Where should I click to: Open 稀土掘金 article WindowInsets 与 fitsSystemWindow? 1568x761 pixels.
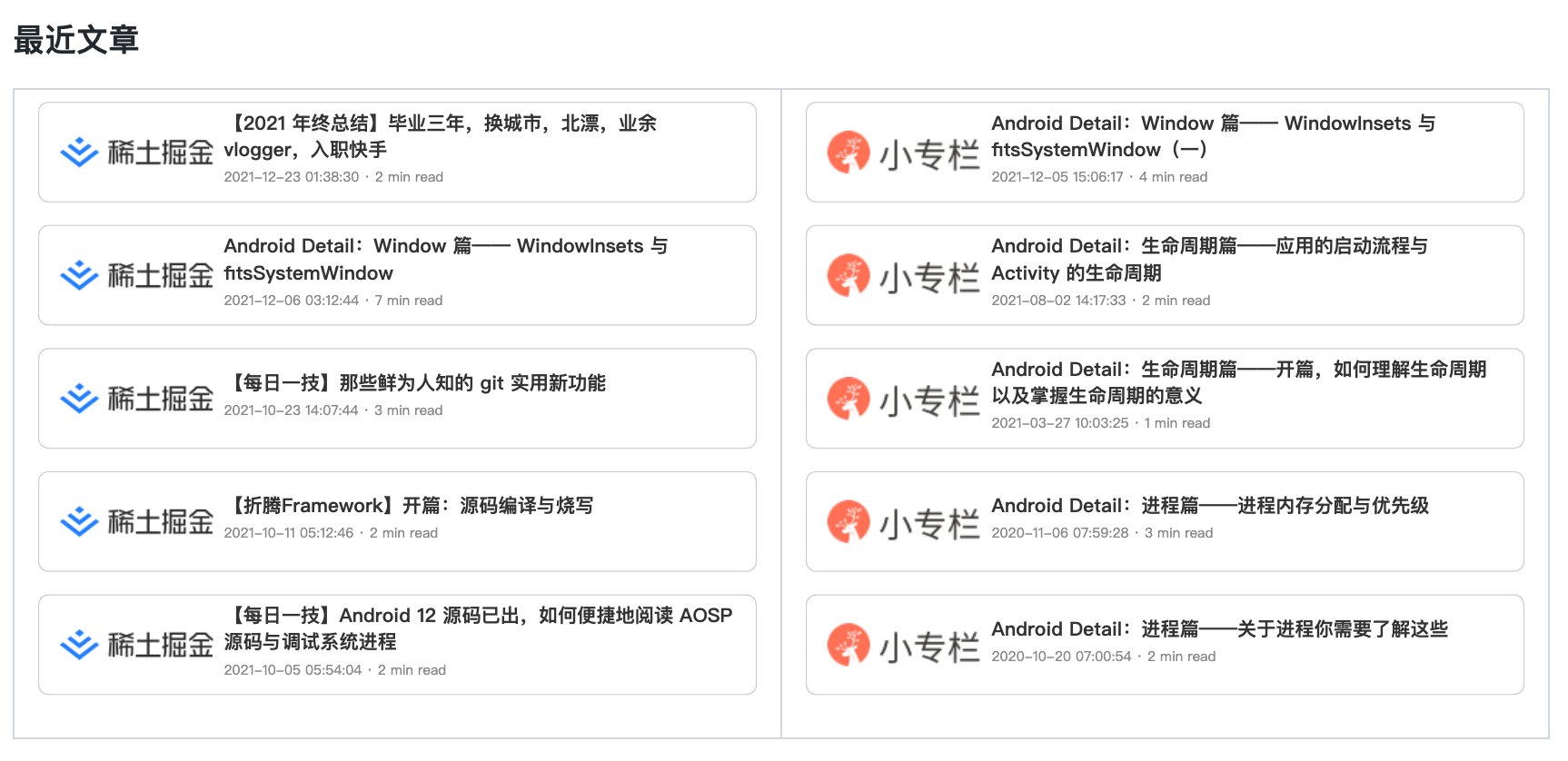click(446, 260)
